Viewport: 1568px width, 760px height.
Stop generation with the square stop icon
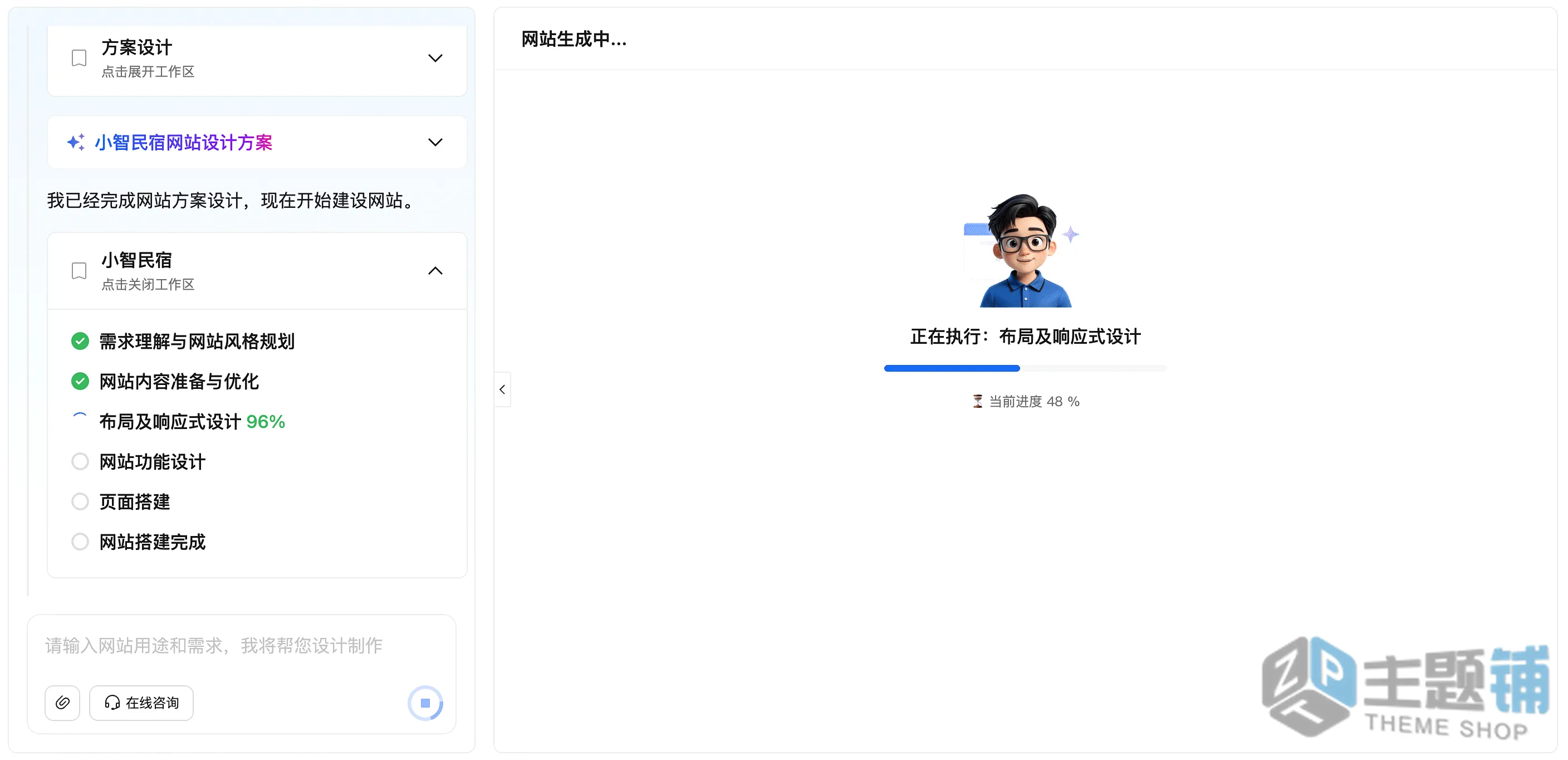[425, 703]
